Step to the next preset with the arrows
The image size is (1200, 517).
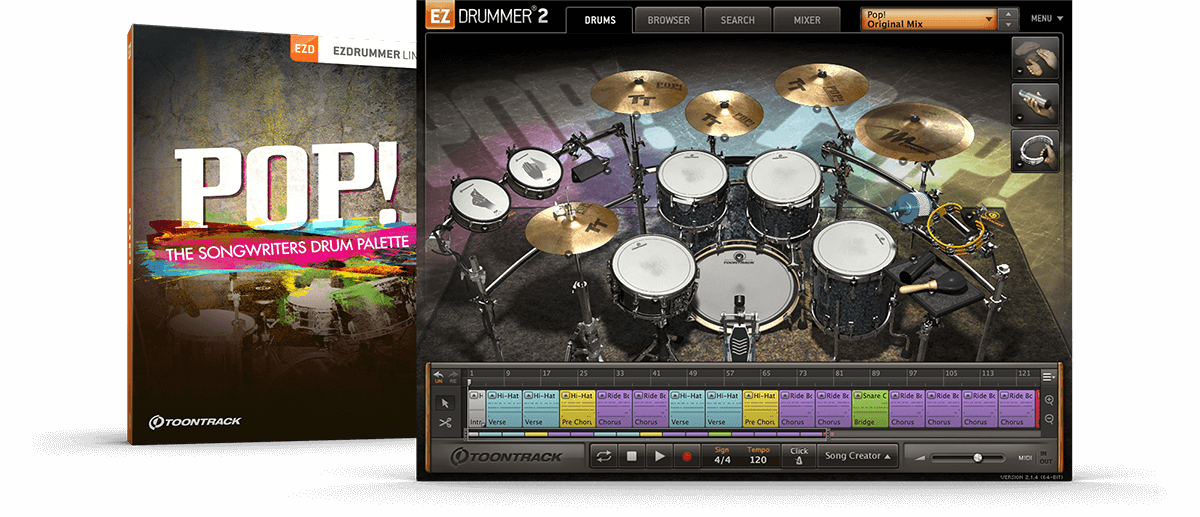click(1009, 24)
